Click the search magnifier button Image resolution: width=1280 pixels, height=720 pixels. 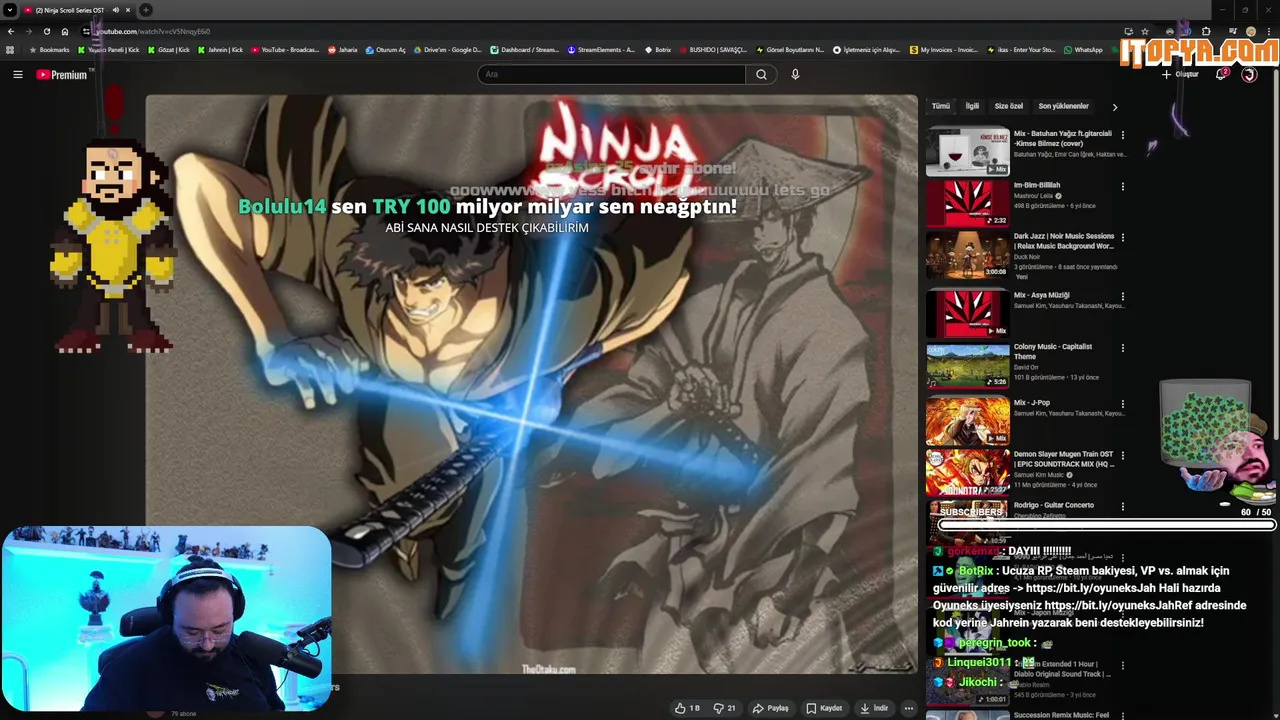[x=761, y=74]
